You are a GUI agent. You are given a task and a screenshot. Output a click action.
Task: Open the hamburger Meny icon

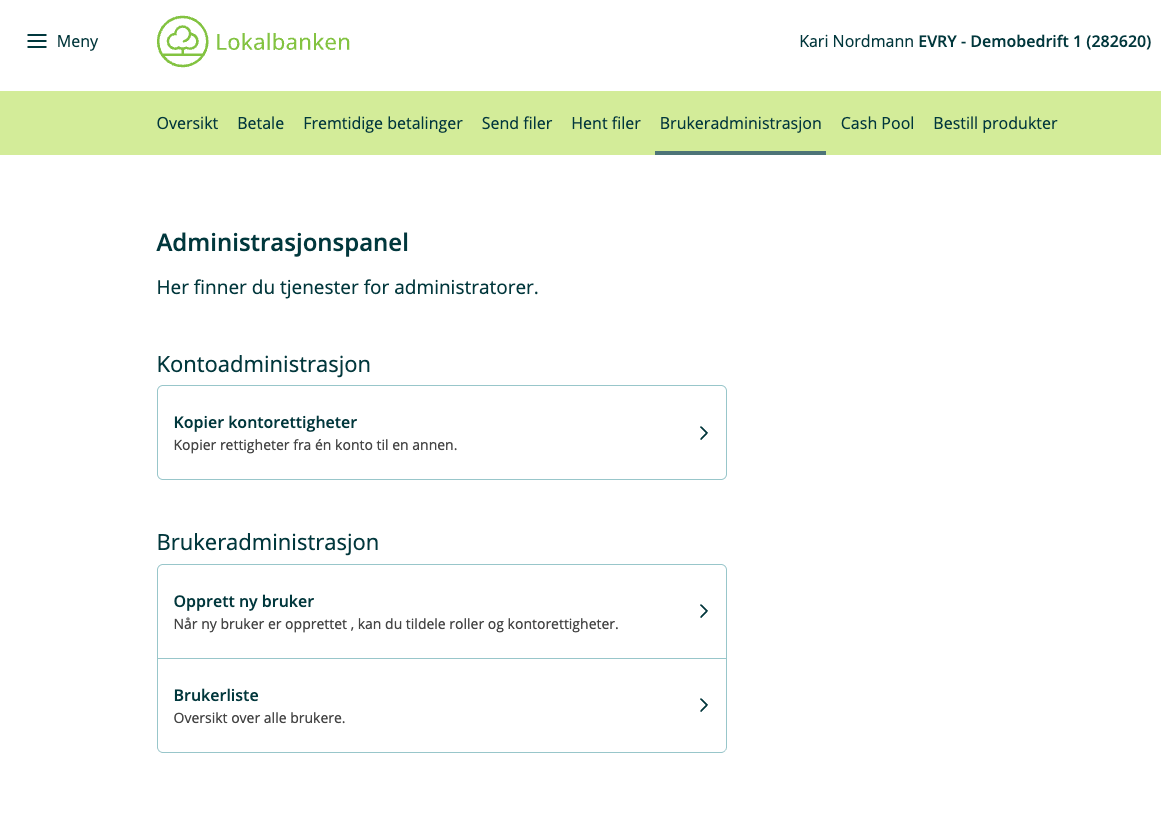tap(37, 41)
